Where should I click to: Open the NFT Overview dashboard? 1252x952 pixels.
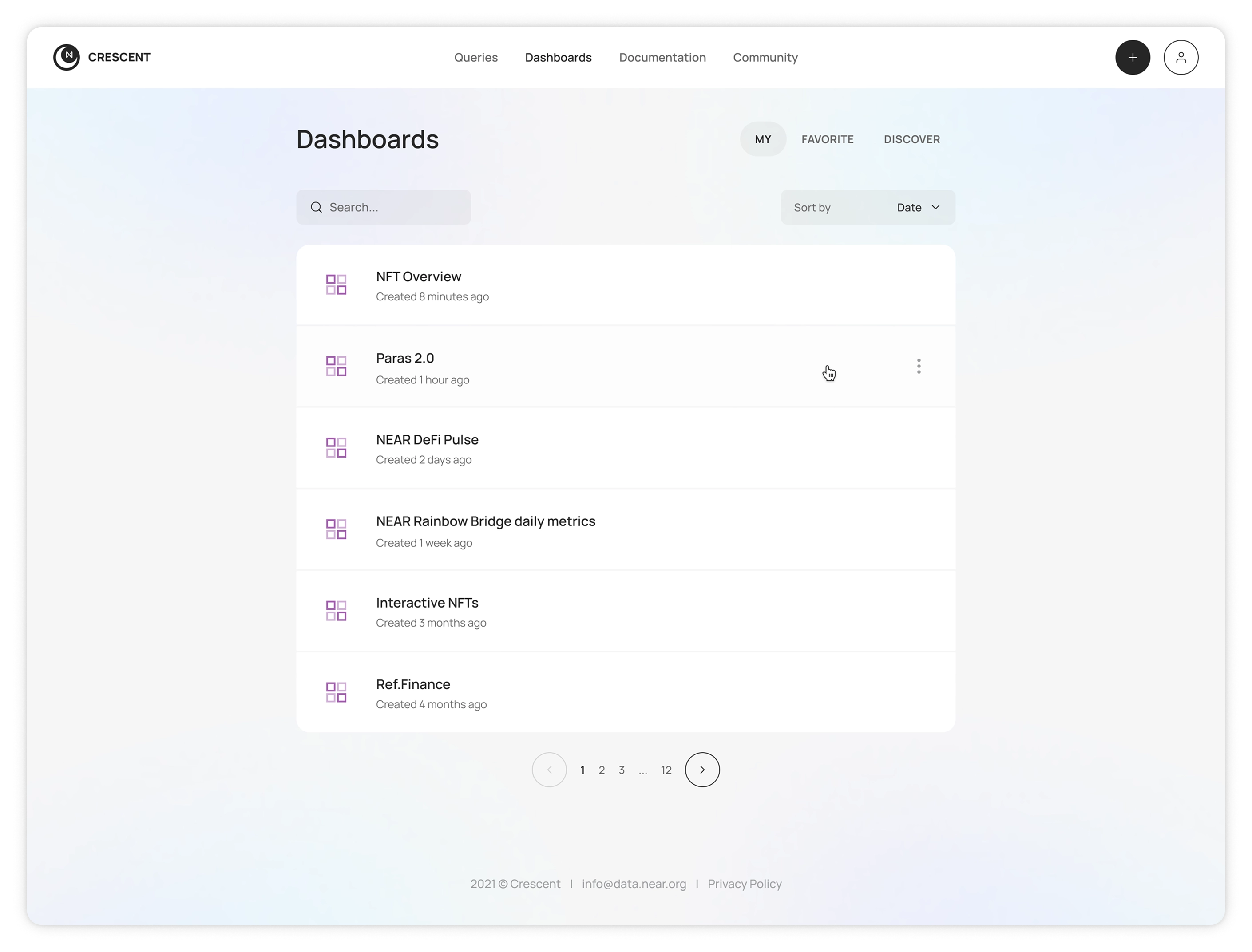click(x=418, y=277)
